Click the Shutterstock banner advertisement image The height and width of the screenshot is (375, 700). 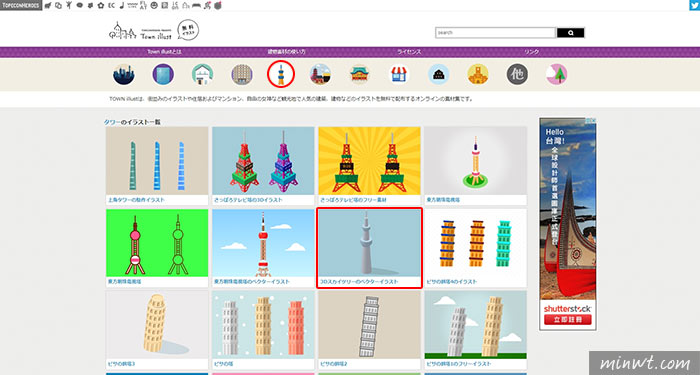[568, 224]
